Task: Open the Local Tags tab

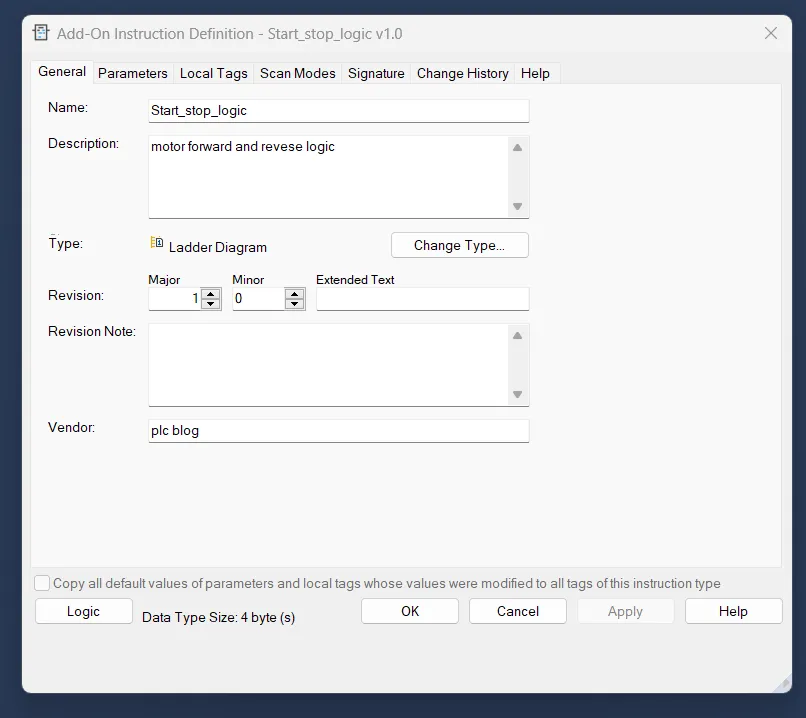Action: coord(214,73)
